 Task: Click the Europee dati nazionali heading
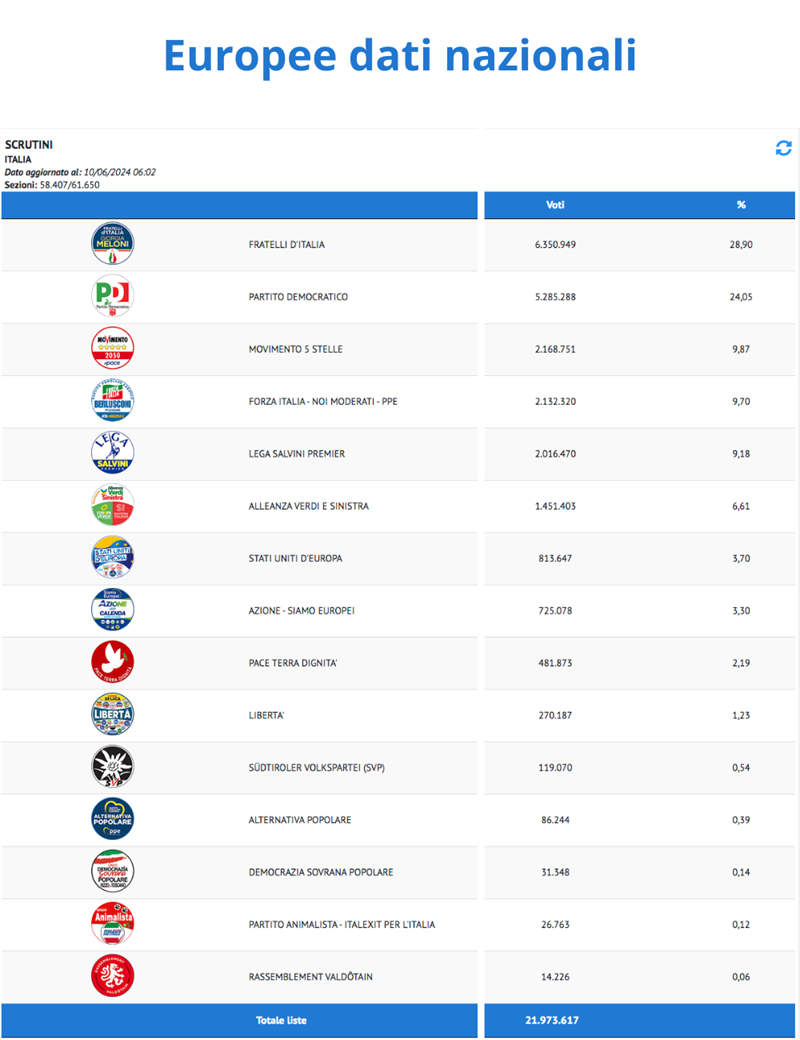[400, 55]
